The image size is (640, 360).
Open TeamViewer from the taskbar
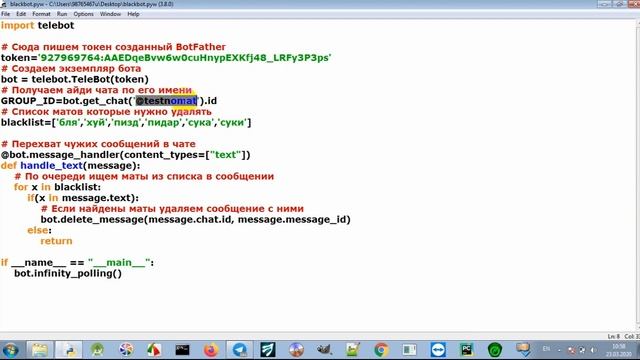(x=438, y=350)
